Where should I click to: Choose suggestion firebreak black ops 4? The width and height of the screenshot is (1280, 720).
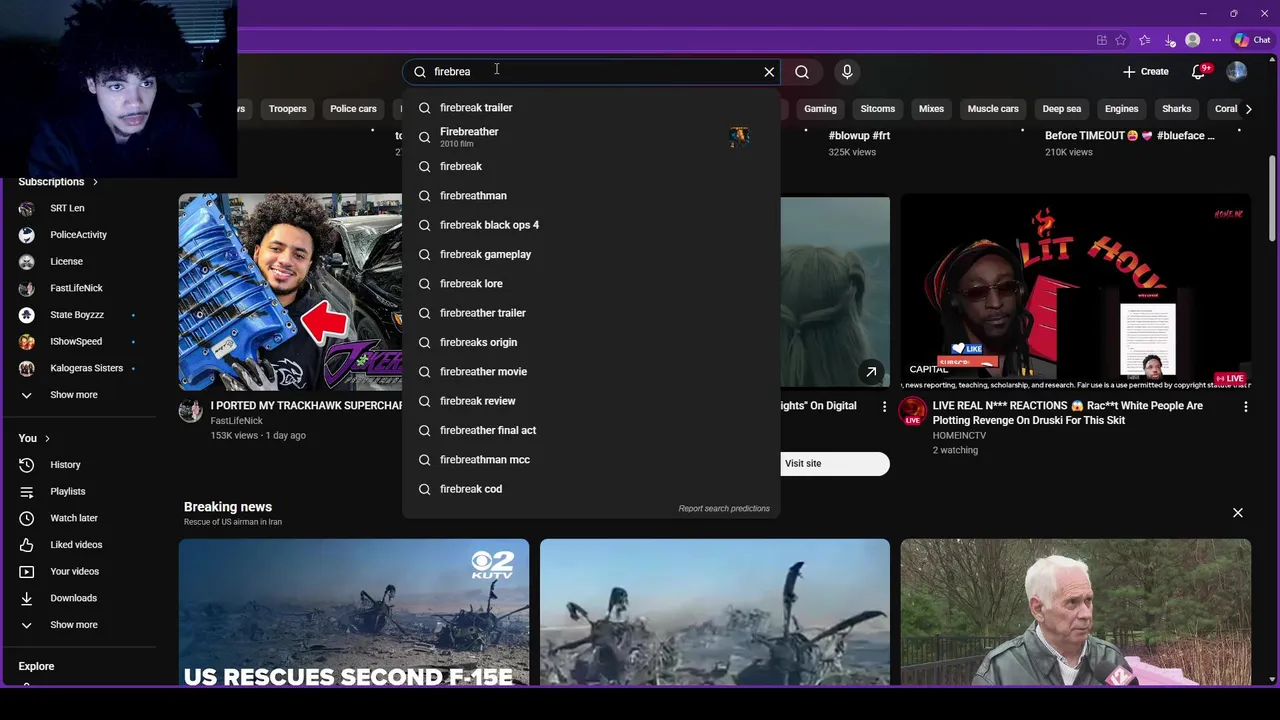(591, 225)
